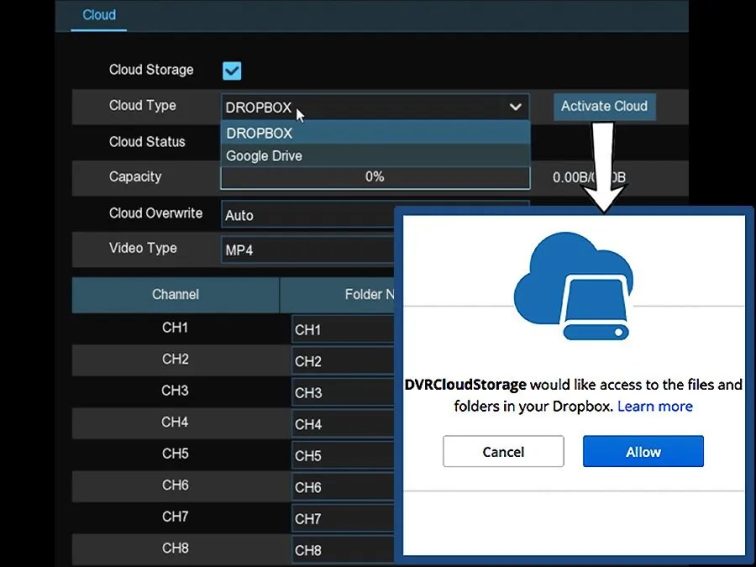The height and width of the screenshot is (567, 756).
Task: Collapse the Cloud Type dropdown arrow
Action: (x=515, y=107)
